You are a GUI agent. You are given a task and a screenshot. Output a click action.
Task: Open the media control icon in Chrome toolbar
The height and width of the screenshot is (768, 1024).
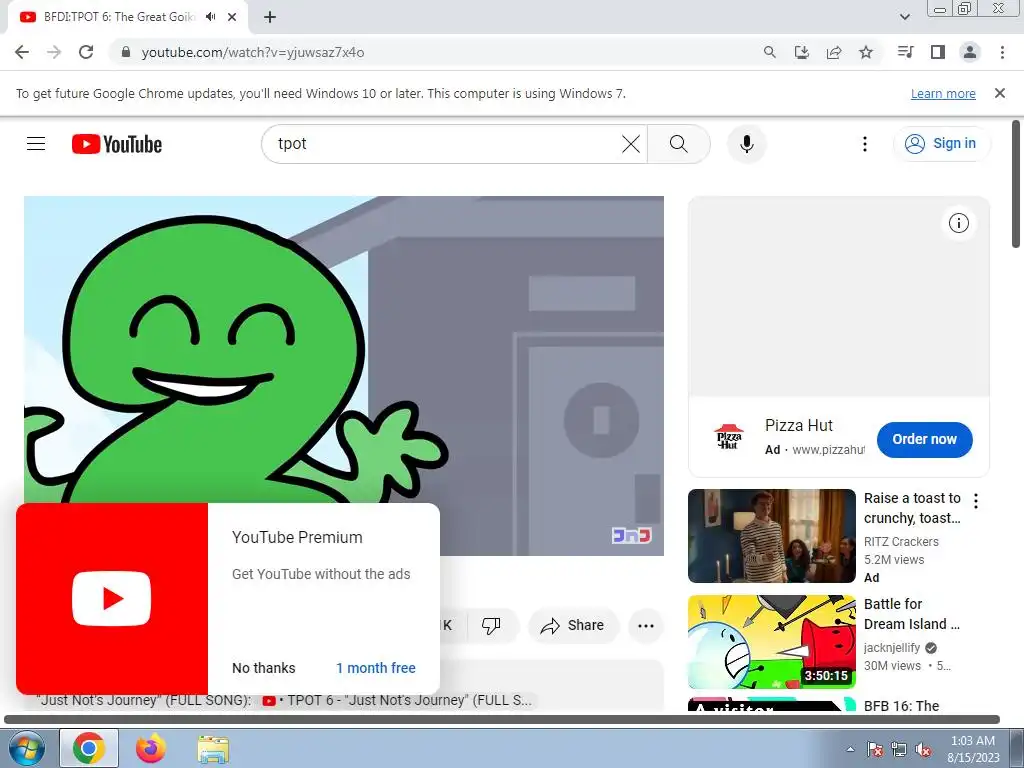coord(906,52)
